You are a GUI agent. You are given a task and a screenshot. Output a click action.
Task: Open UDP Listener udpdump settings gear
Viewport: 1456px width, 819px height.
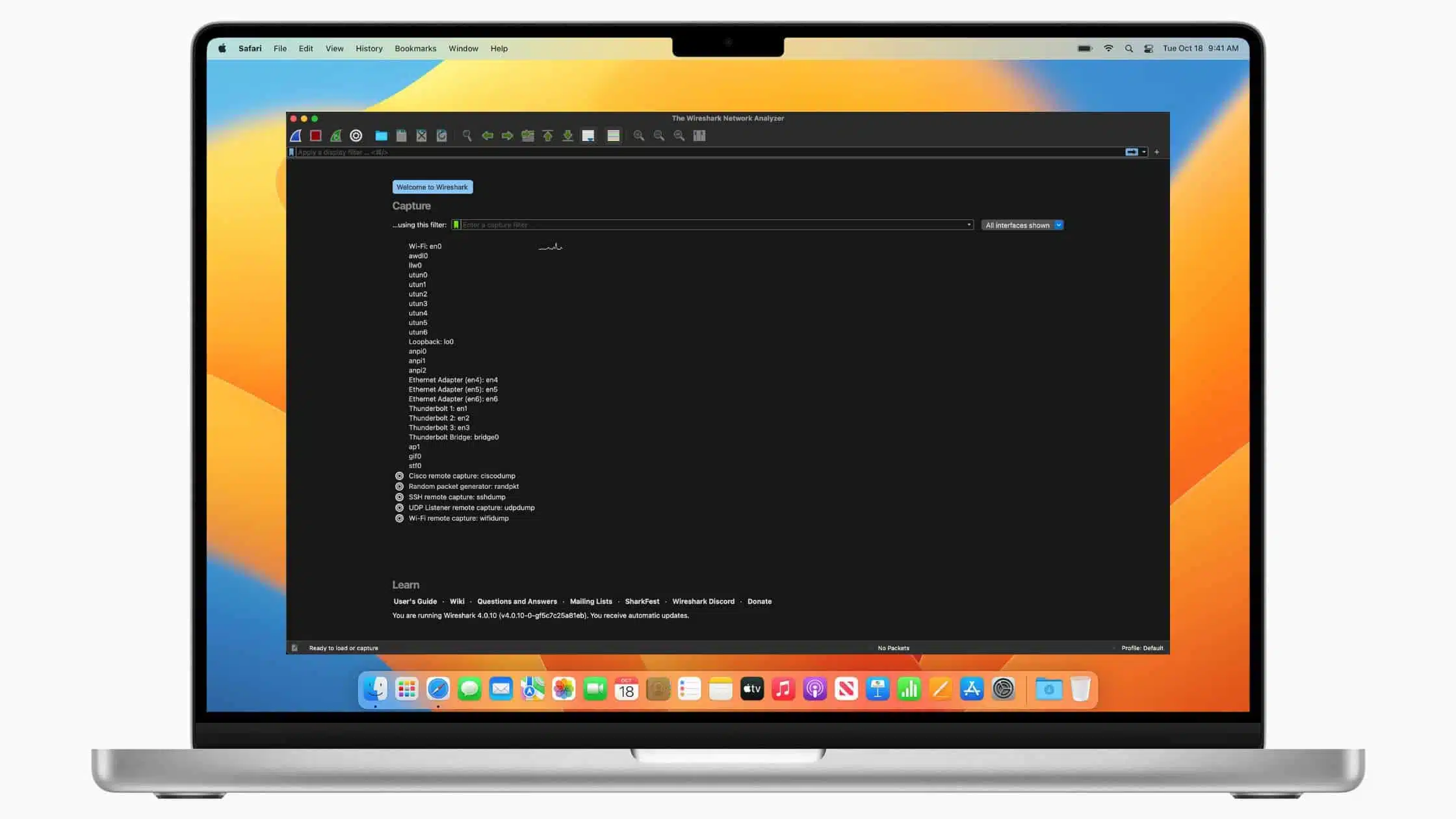coord(400,508)
